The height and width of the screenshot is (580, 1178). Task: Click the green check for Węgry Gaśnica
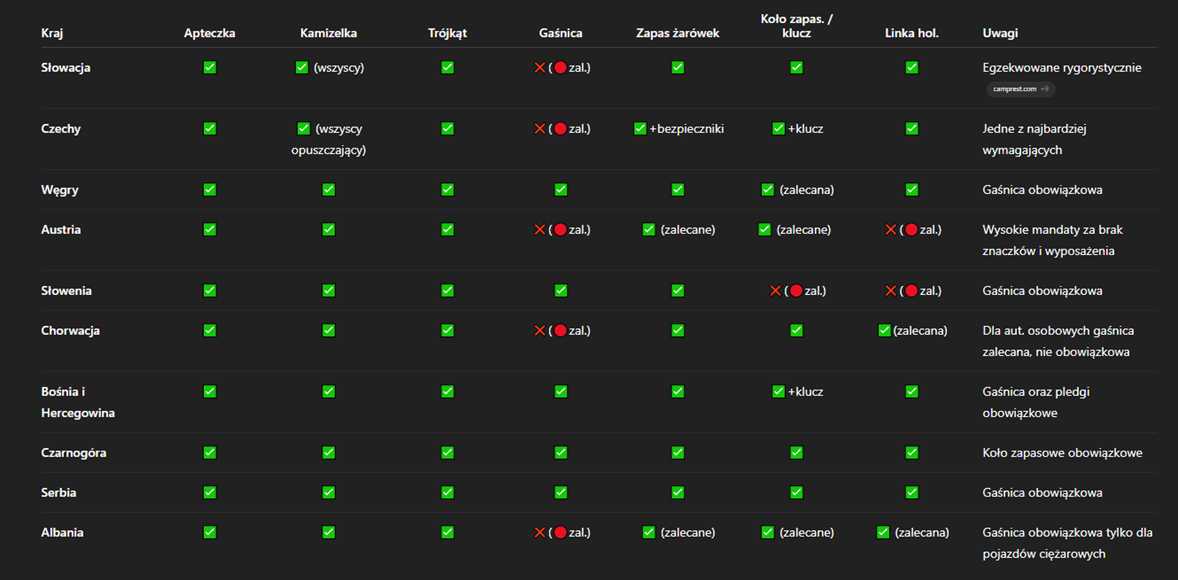(561, 190)
